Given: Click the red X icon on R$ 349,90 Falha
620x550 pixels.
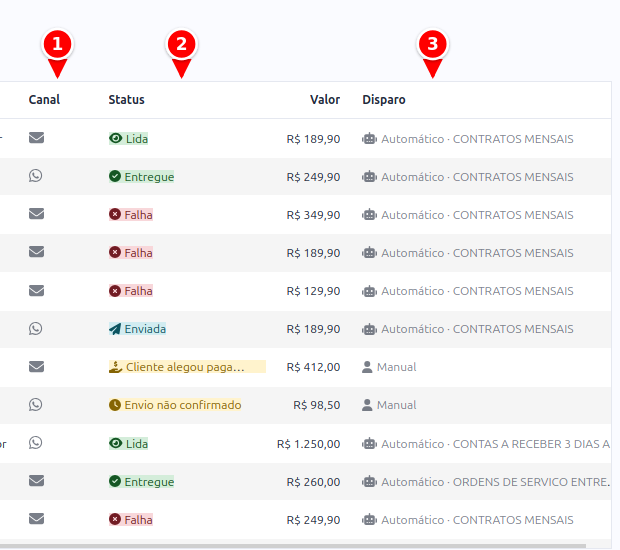Looking at the screenshot, I should (115, 214).
